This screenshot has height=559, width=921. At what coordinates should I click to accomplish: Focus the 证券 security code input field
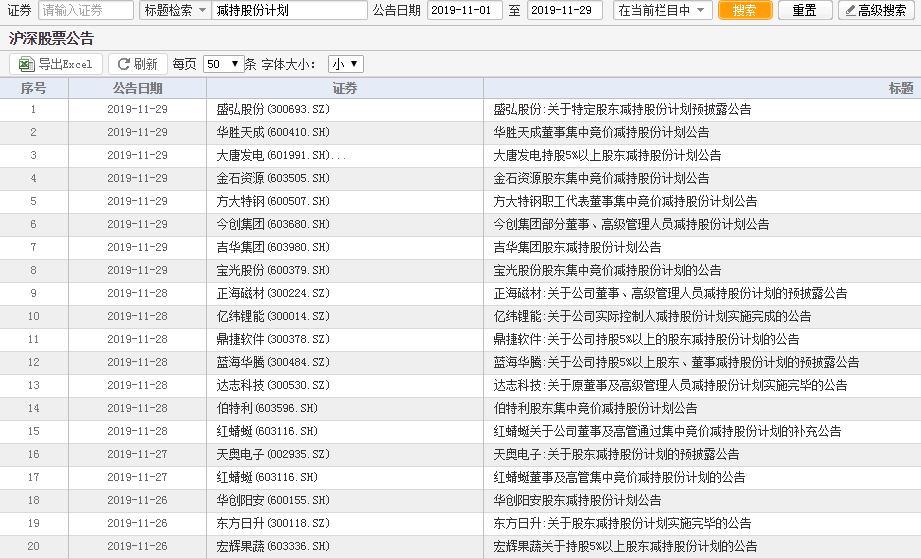(85, 11)
